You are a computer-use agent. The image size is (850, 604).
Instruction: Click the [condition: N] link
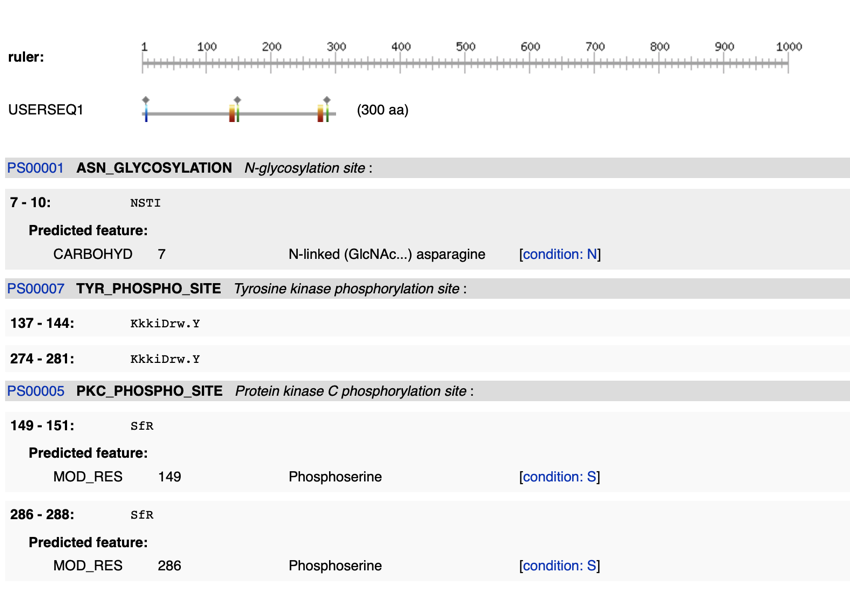560,254
